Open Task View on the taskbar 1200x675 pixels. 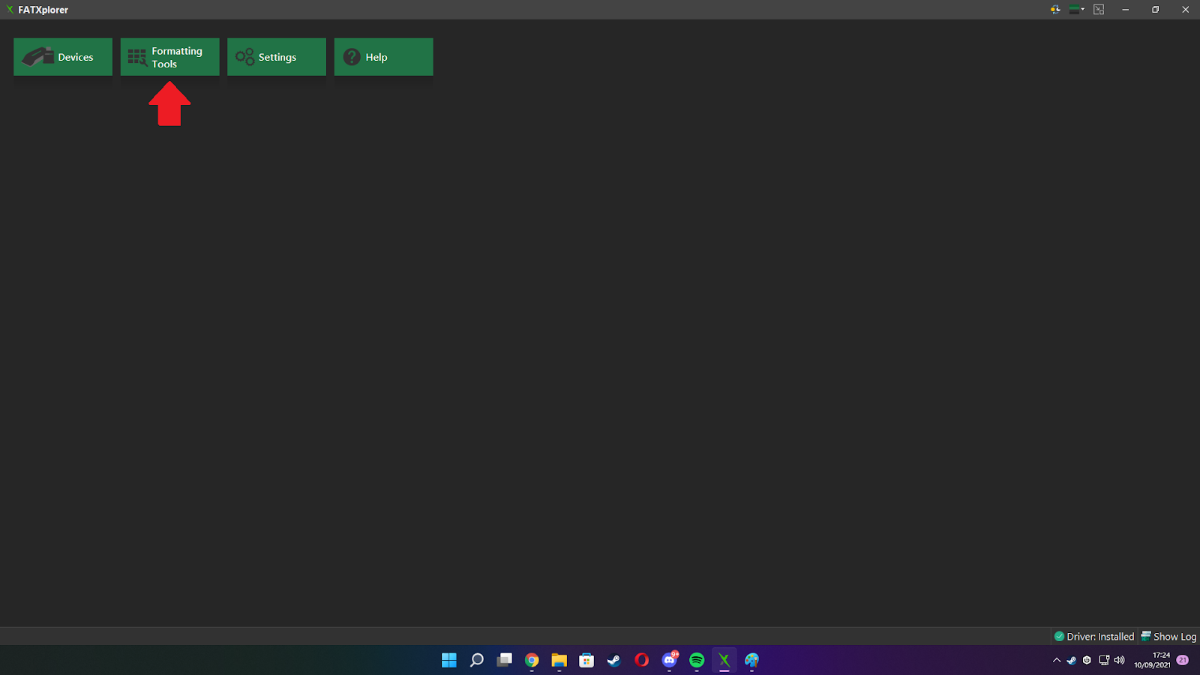[x=505, y=660]
